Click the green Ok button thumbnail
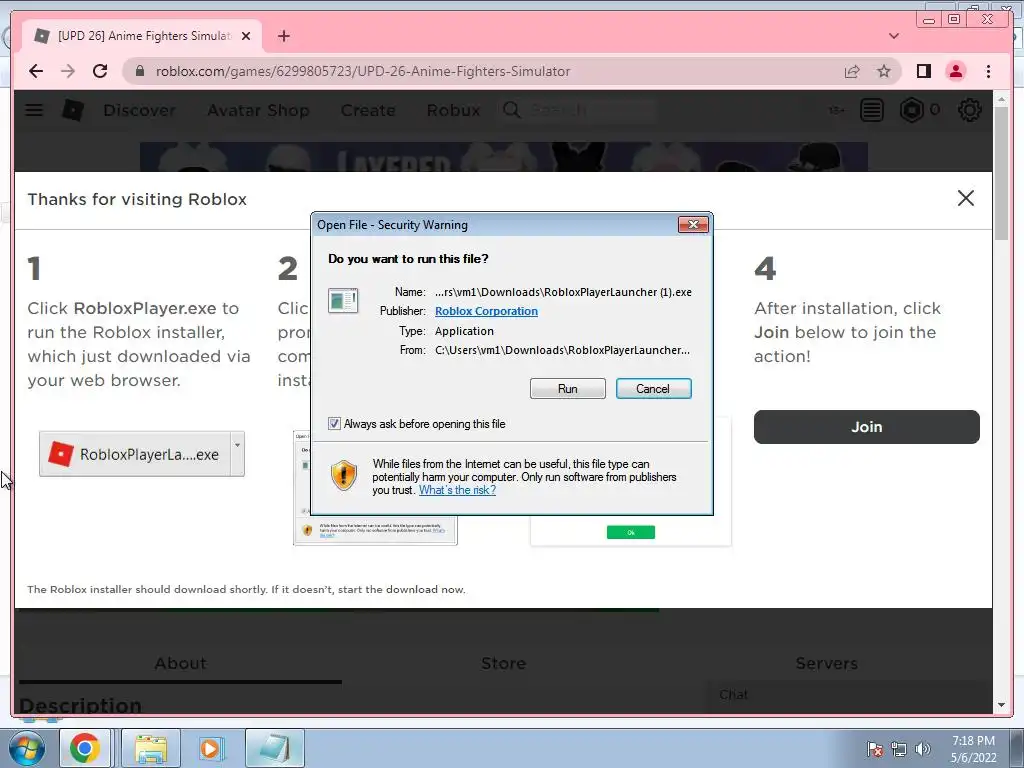Screen dimensions: 1024x768 click(x=630, y=532)
